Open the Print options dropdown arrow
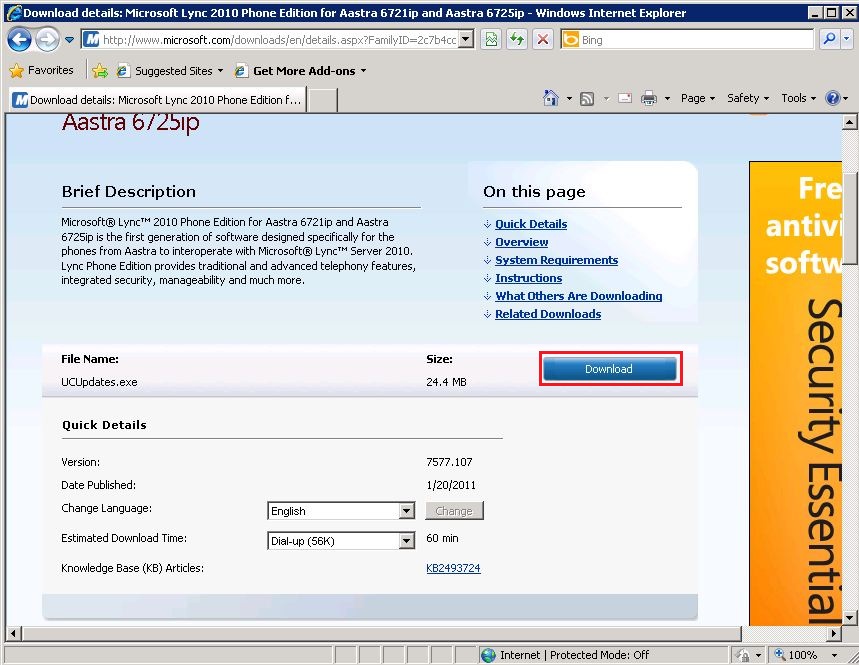 click(667, 99)
